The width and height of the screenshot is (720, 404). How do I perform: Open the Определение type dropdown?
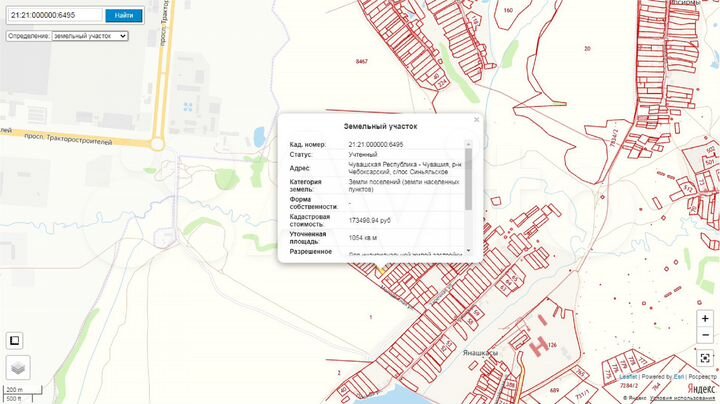coord(89,36)
